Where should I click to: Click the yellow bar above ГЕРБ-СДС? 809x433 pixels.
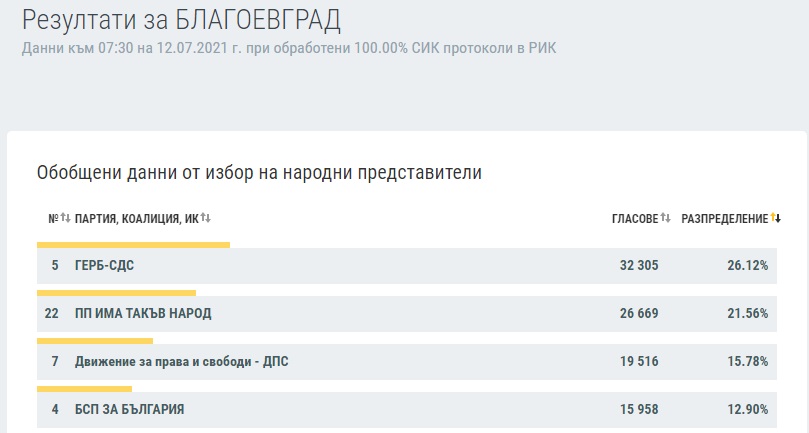pos(133,245)
